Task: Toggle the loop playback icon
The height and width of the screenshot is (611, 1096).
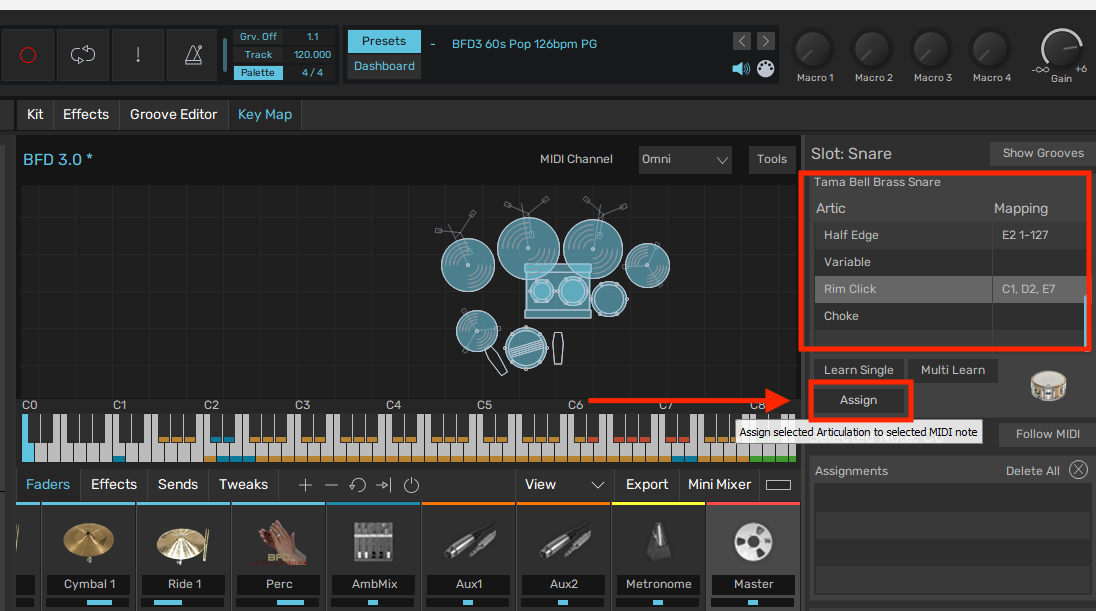Action: point(82,55)
